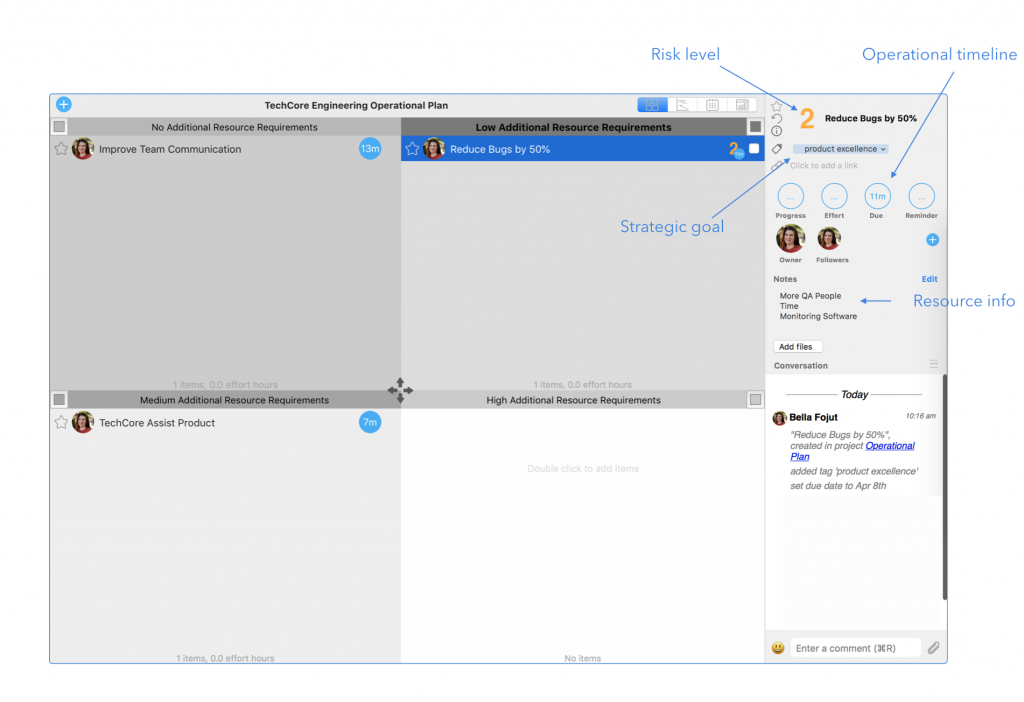Open item details via the info icon
1024x702 pixels.
[777, 130]
